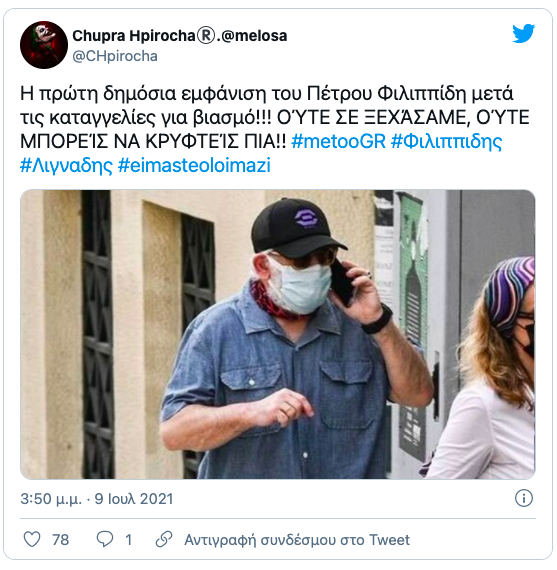557x570 pixels.
Task: Open the tweet info circle icon
Action: [524, 498]
